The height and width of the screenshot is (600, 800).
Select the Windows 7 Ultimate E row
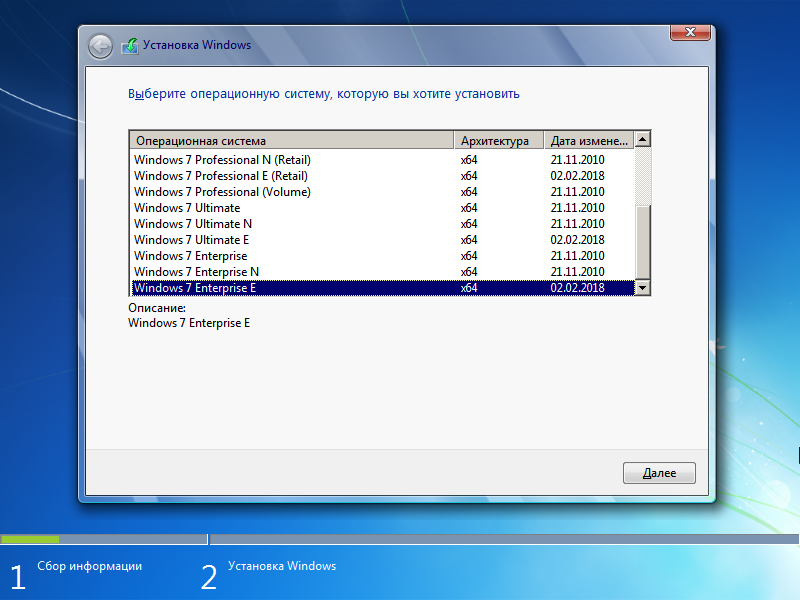click(383, 240)
